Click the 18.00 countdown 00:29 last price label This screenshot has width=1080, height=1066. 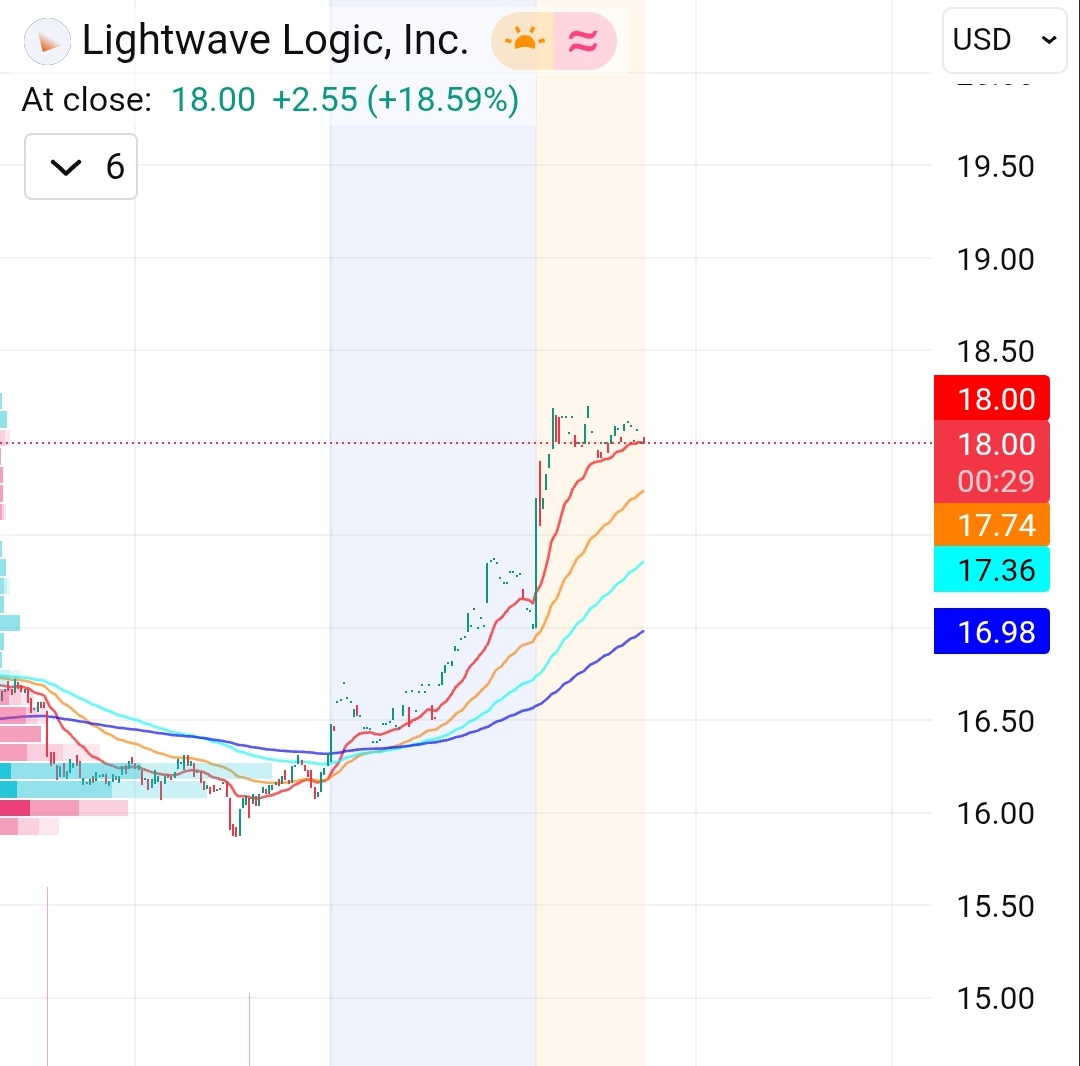[x=991, y=461]
